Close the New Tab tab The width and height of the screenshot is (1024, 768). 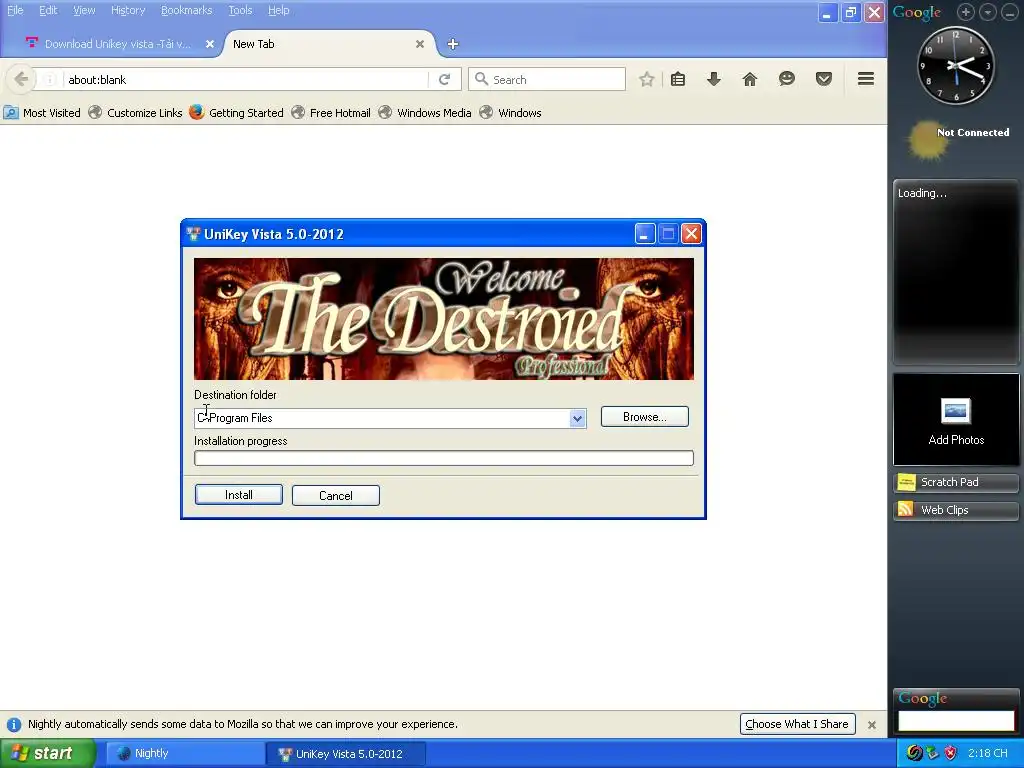coord(420,44)
